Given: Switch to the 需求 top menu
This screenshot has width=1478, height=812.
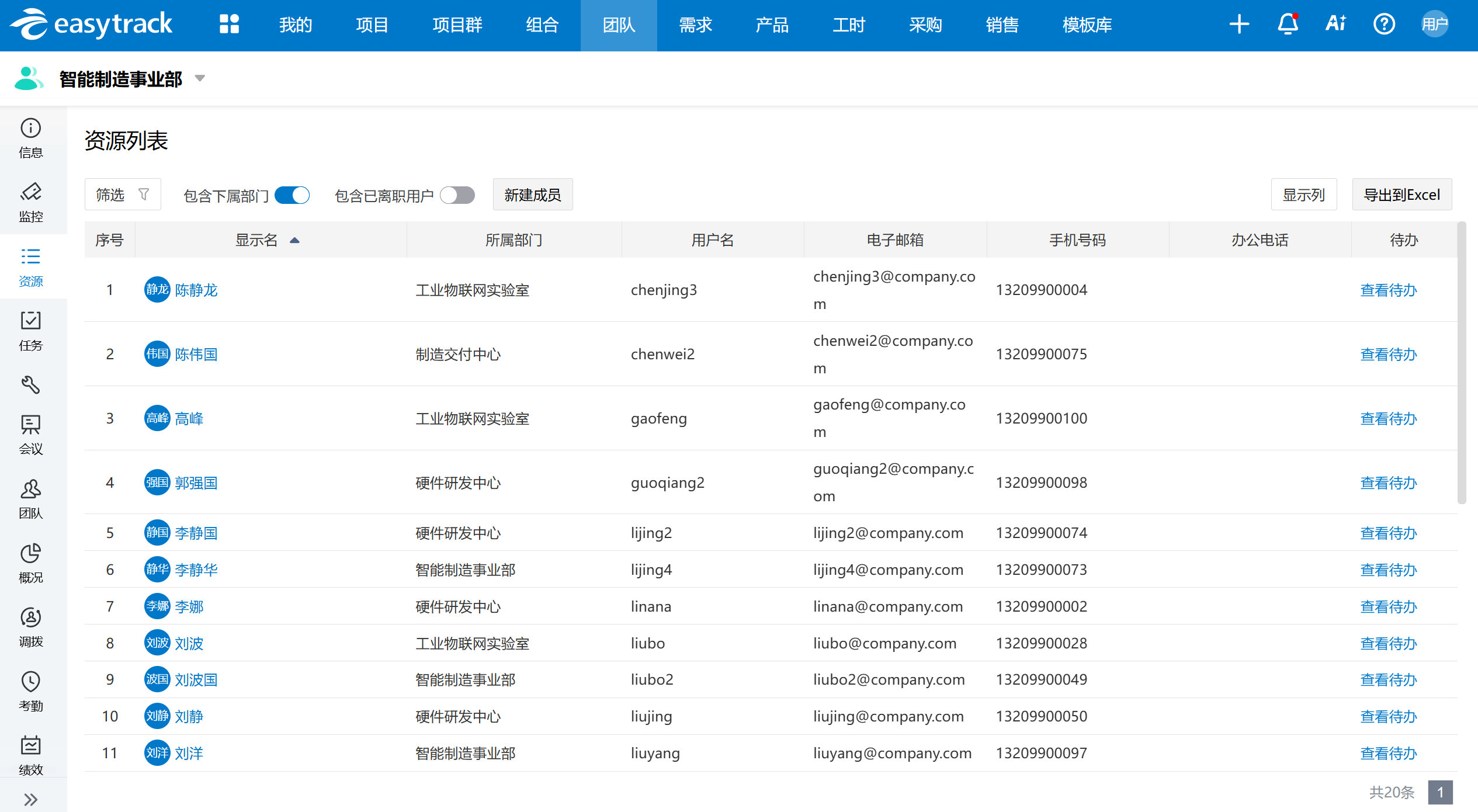Looking at the screenshot, I should click(695, 25).
